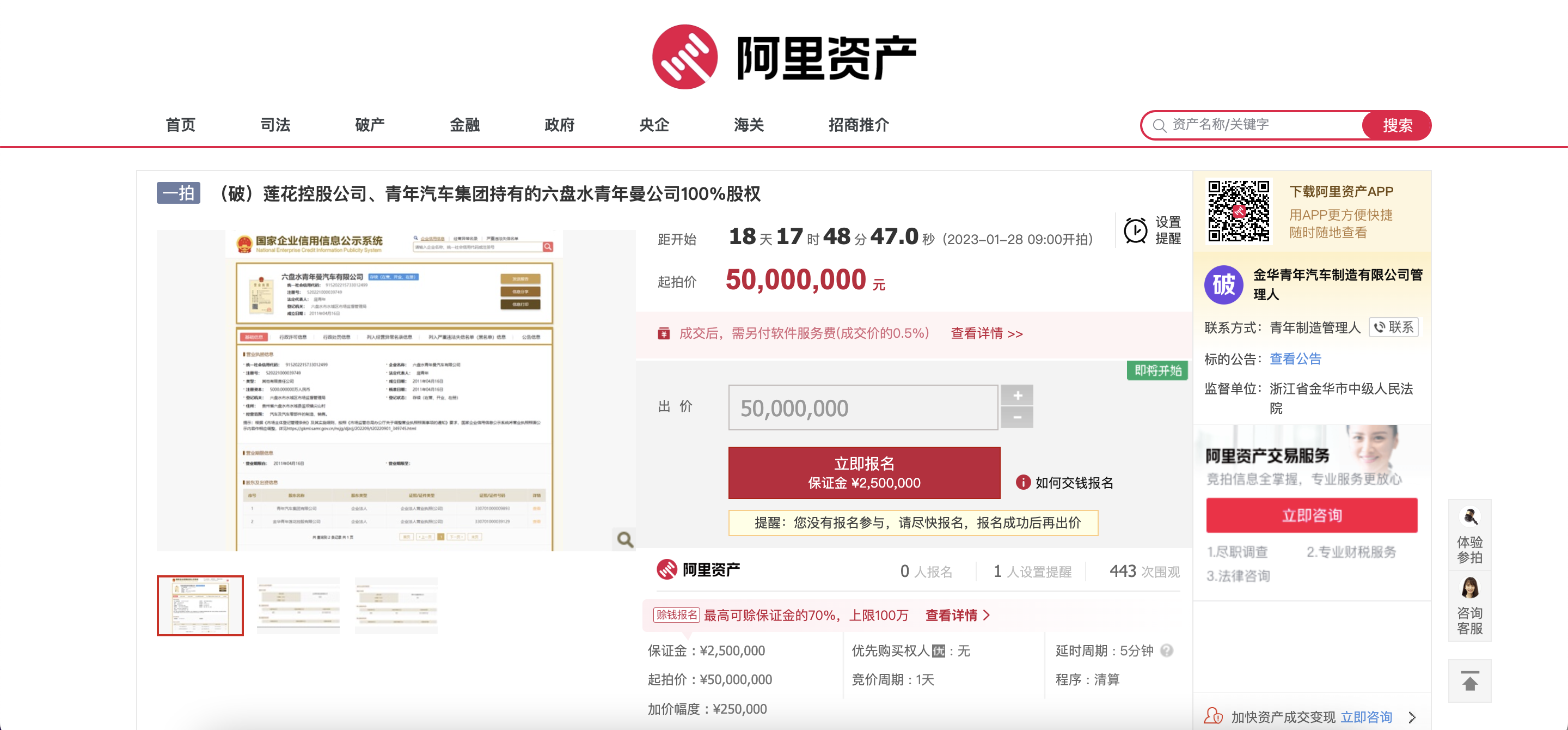Click 立即报名 registration button
Screen dimensions: 1568x730
865,472
